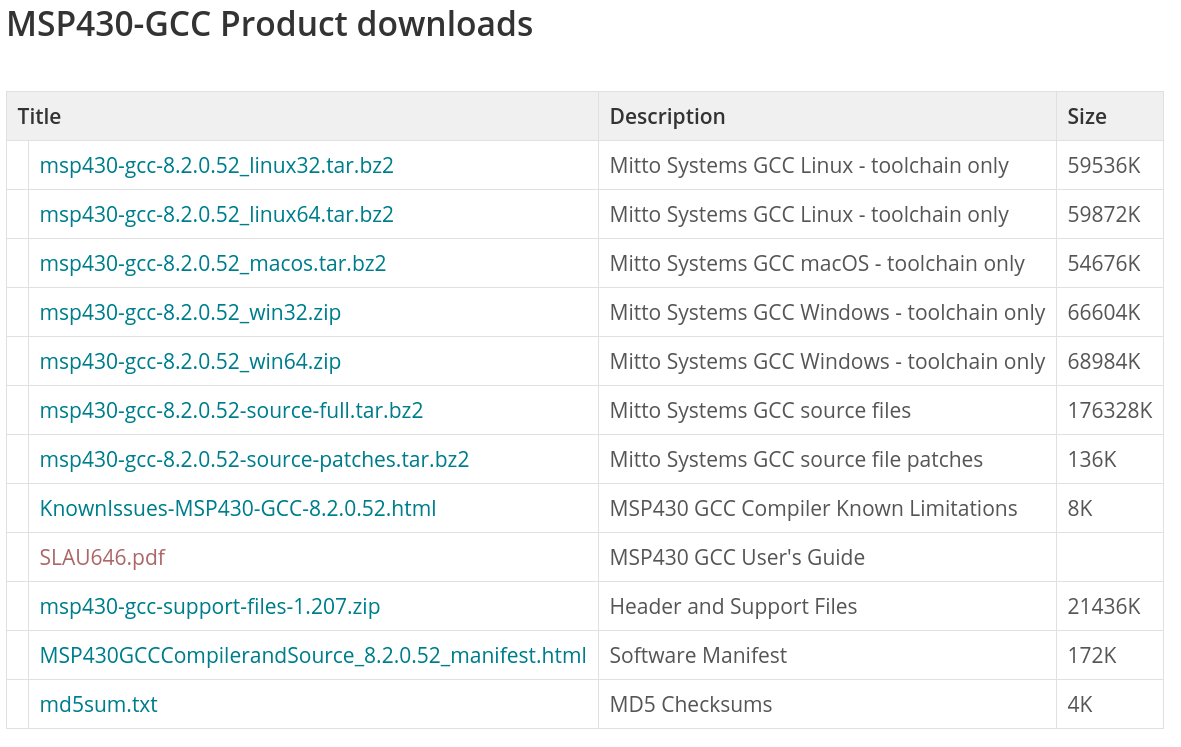Open SLAU646.pdf user's guide
This screenshot has height=747, width=1181.
102,556
